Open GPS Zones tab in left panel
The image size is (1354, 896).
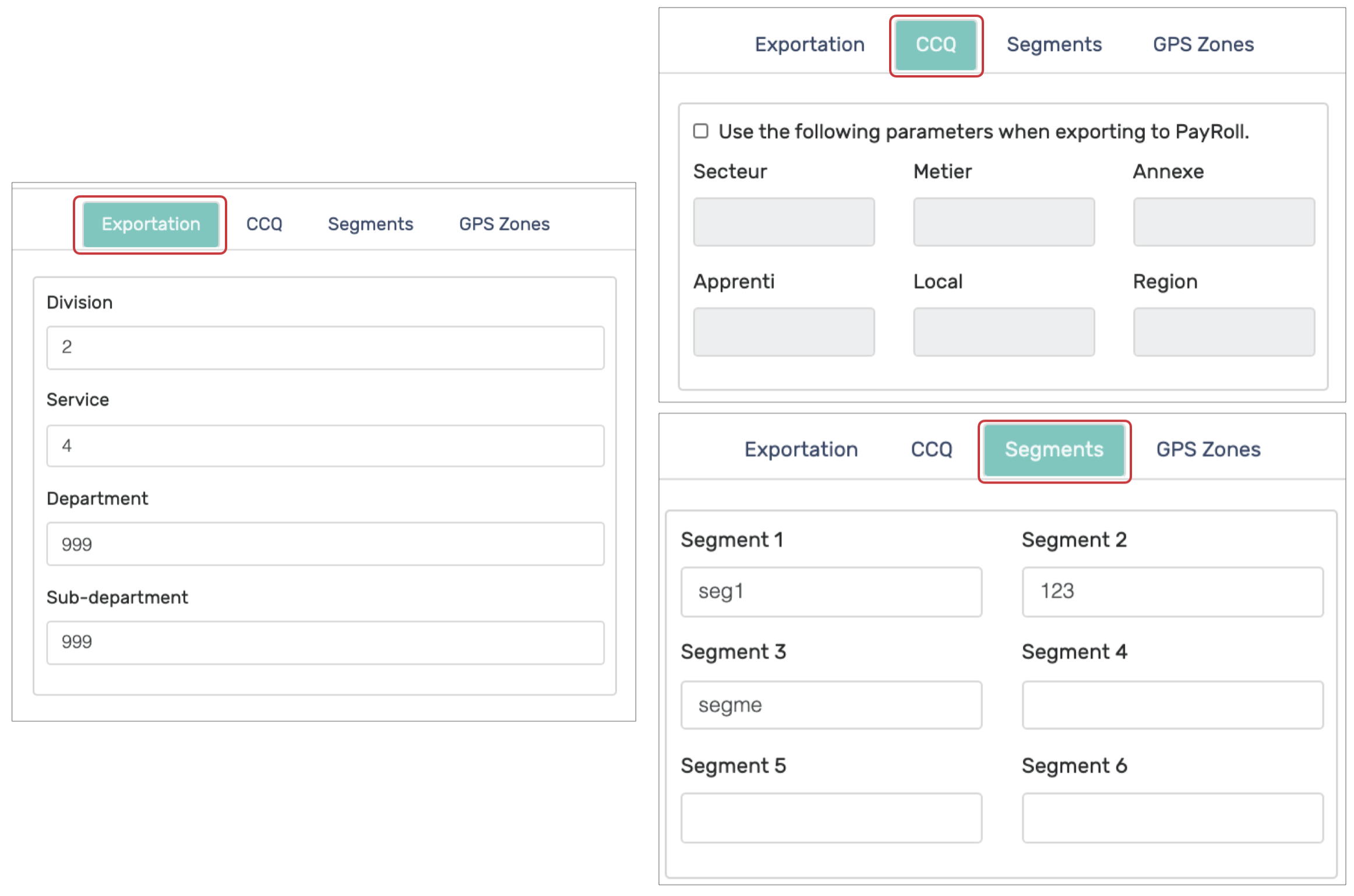504,224
